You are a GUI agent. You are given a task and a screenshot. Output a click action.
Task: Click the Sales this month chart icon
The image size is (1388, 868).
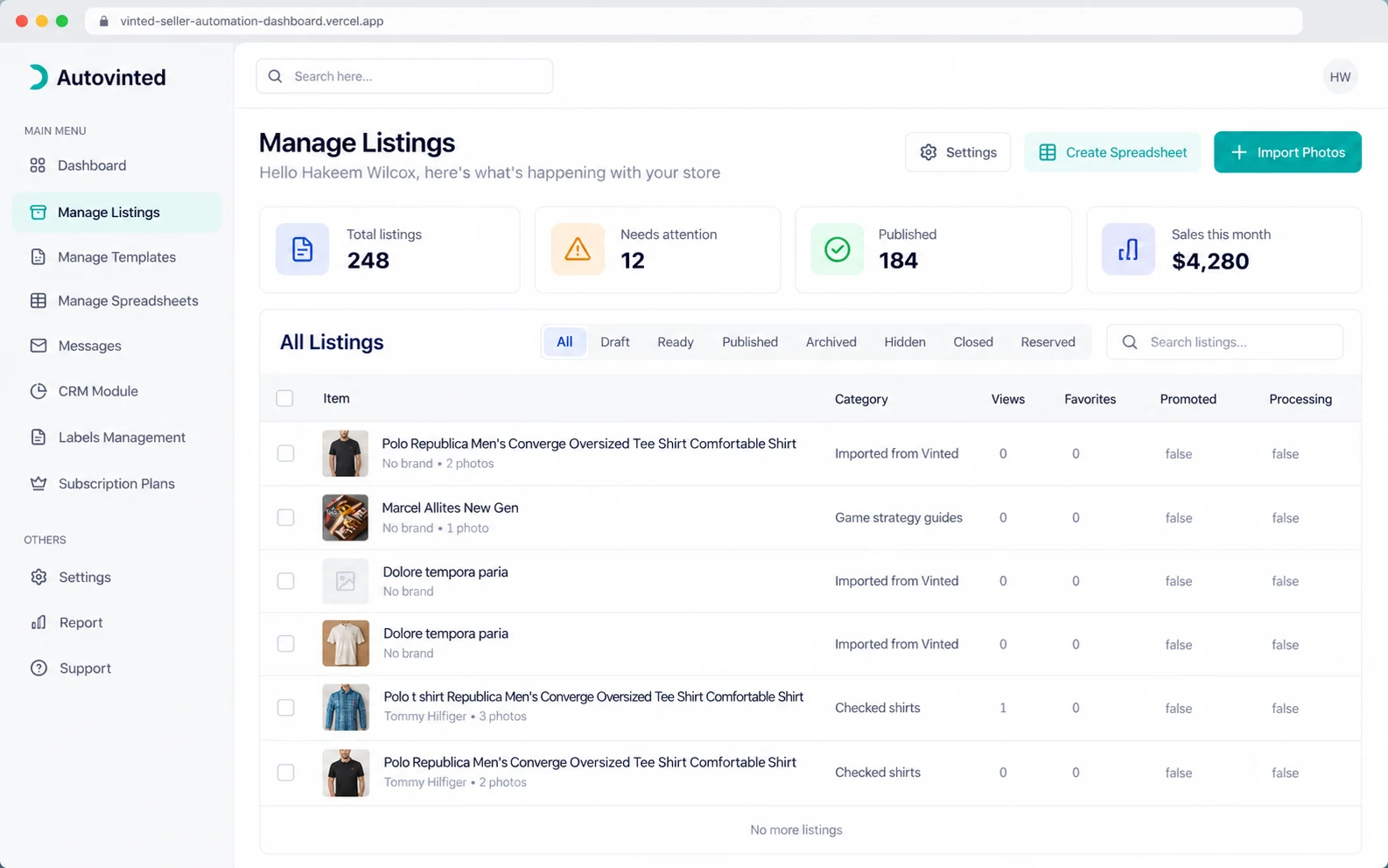tap(1128, 249)
